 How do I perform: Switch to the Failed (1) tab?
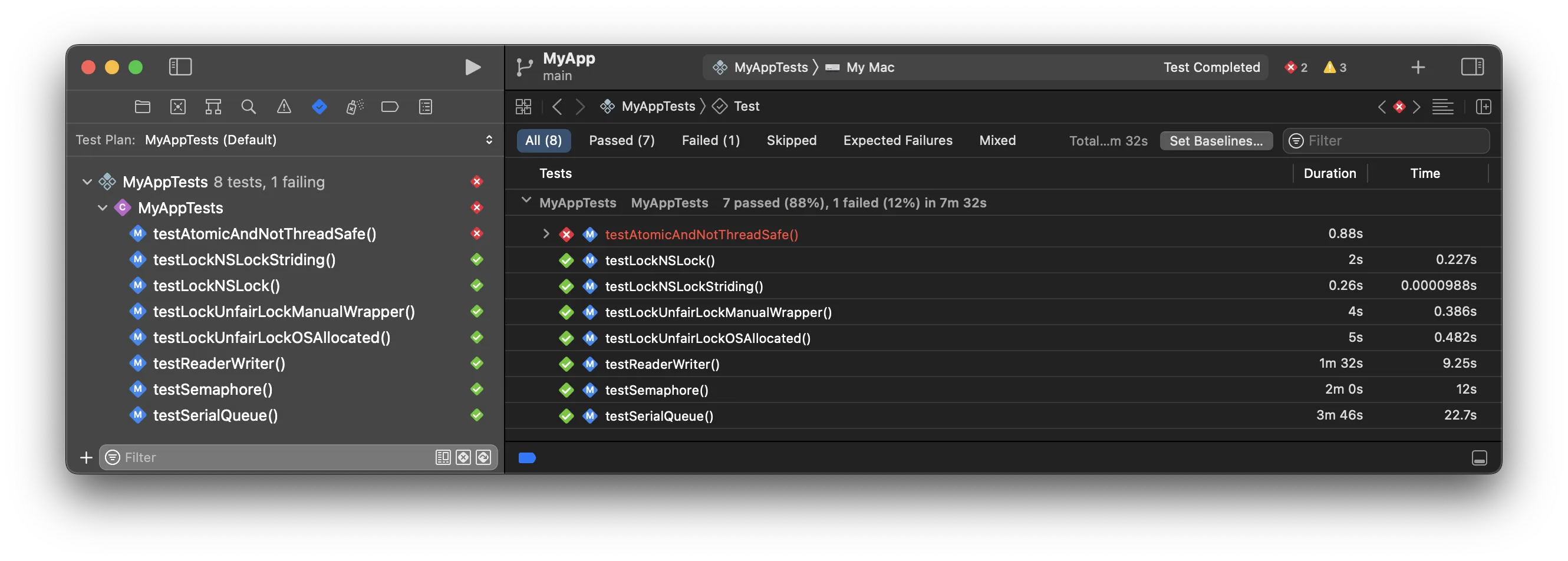[x=710, y=141]
